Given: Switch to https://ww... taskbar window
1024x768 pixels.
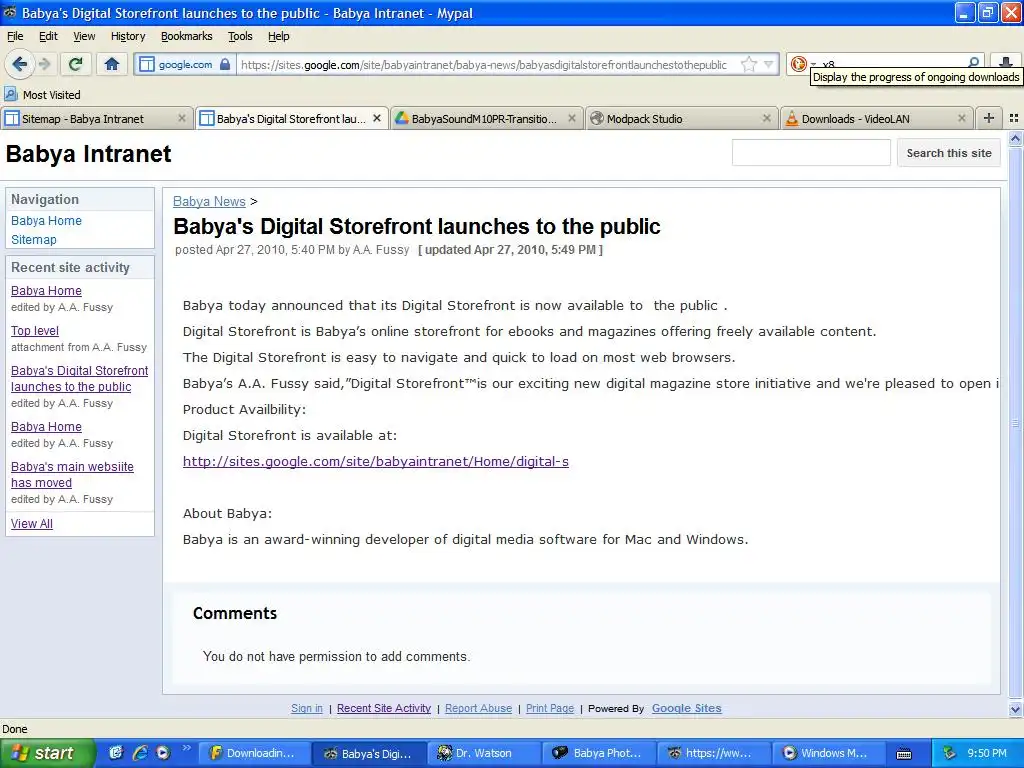Looking at the screenshot, I should tap(714, 753).
